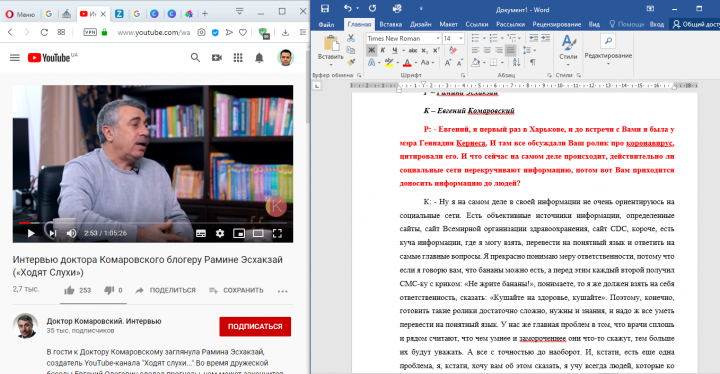Decrease font size with the smaller A
720x374 pixels.
tap(460, 62)
